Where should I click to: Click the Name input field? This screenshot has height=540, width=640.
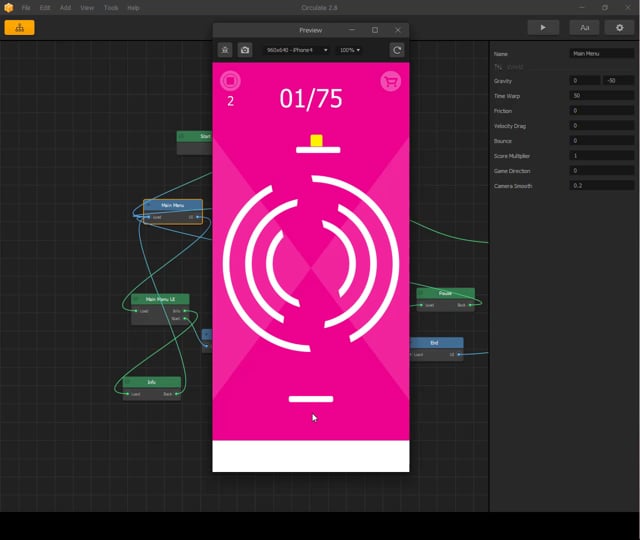pos(602,53)
